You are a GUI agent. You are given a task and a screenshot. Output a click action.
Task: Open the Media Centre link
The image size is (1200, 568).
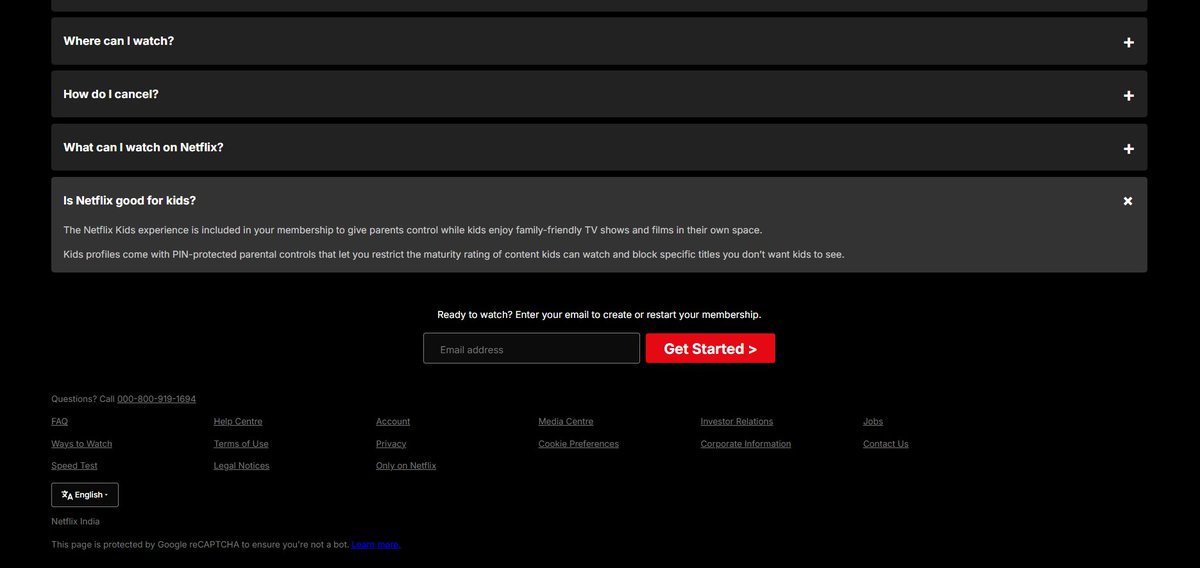click(x=566, y=422)
